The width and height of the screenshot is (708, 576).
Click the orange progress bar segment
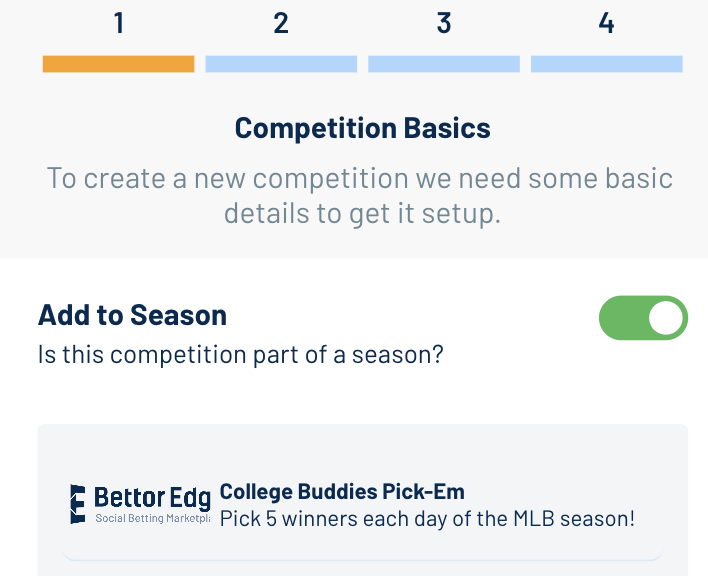pos(119,64)
